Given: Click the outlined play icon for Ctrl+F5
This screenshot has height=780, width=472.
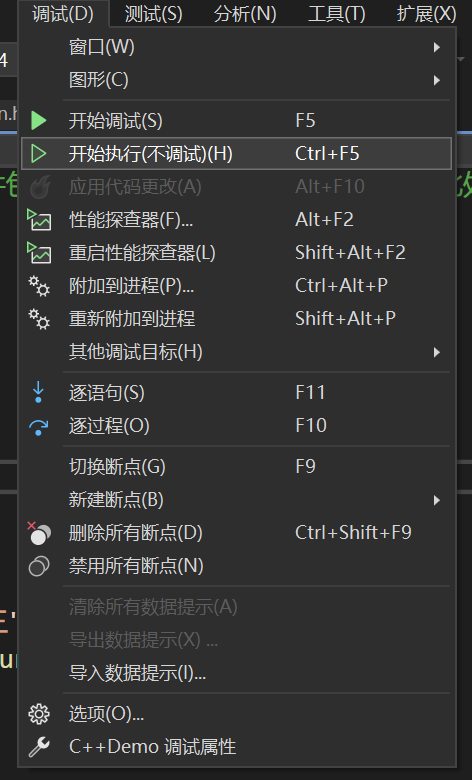Looking at the screenshot, I should pyautogui.click(x=38, y=153).
